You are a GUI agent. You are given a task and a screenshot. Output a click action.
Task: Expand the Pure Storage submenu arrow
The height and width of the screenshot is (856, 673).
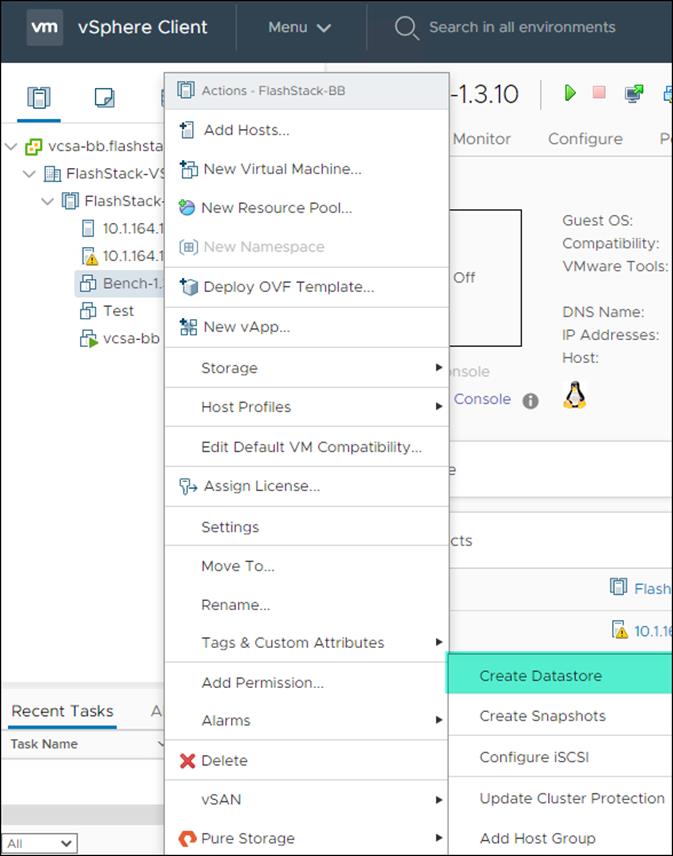click(x=438, y=838)
